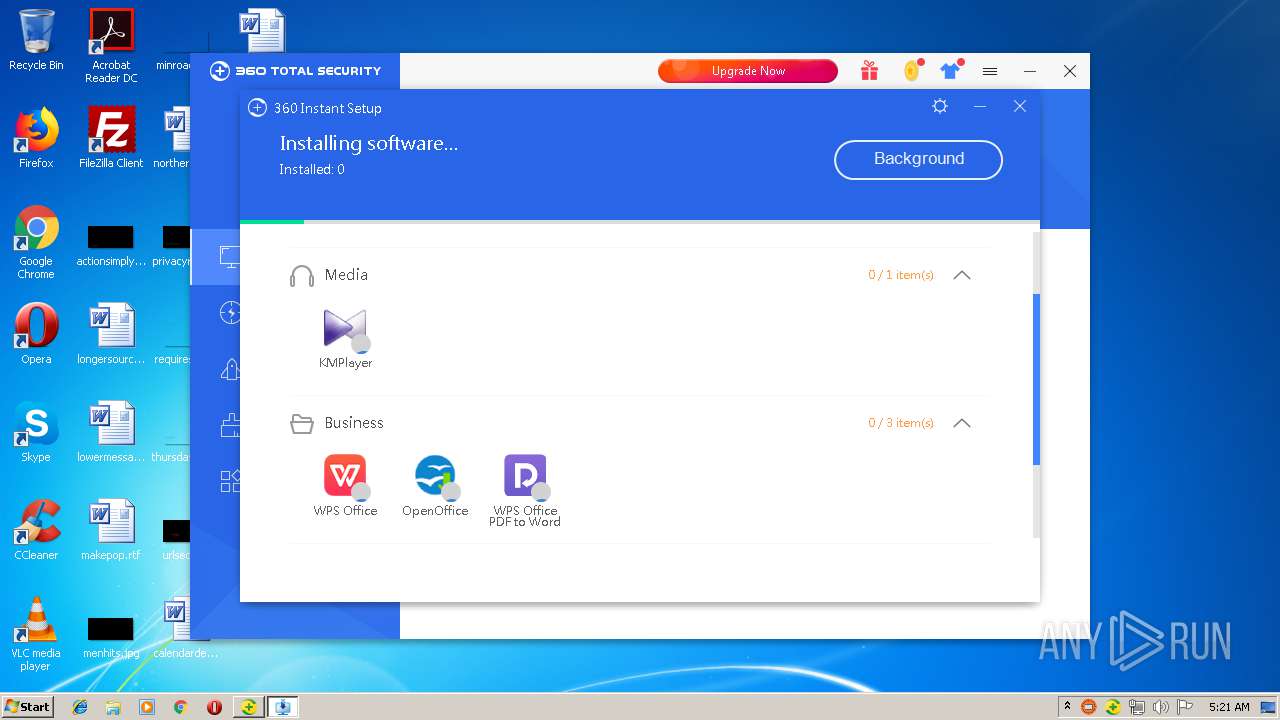Screen dimensions: 1280x720
Task: Open menhits.jpg file on desktop
Action: (x=111, y=638)
